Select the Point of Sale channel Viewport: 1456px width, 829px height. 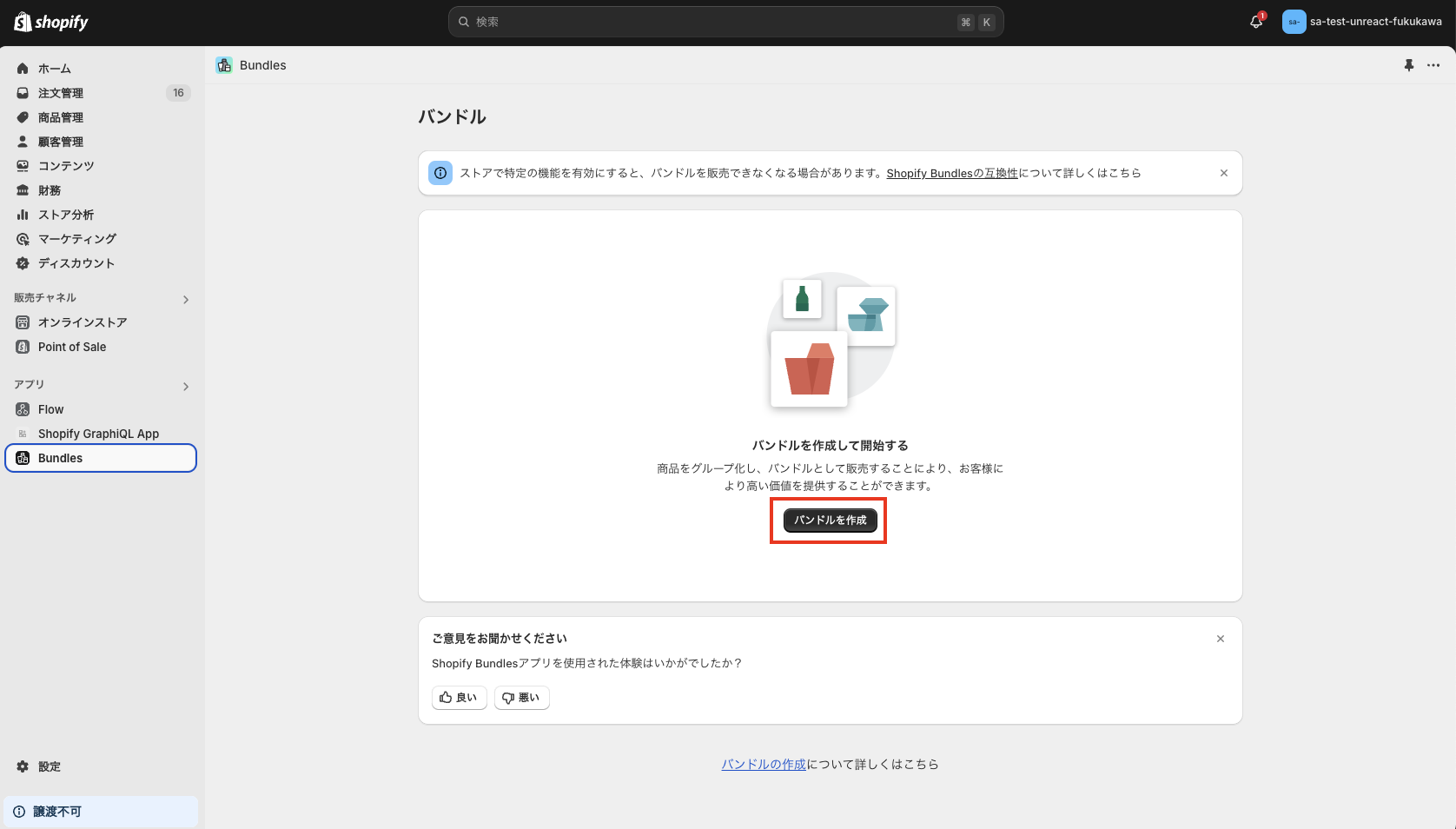(71, 346)
